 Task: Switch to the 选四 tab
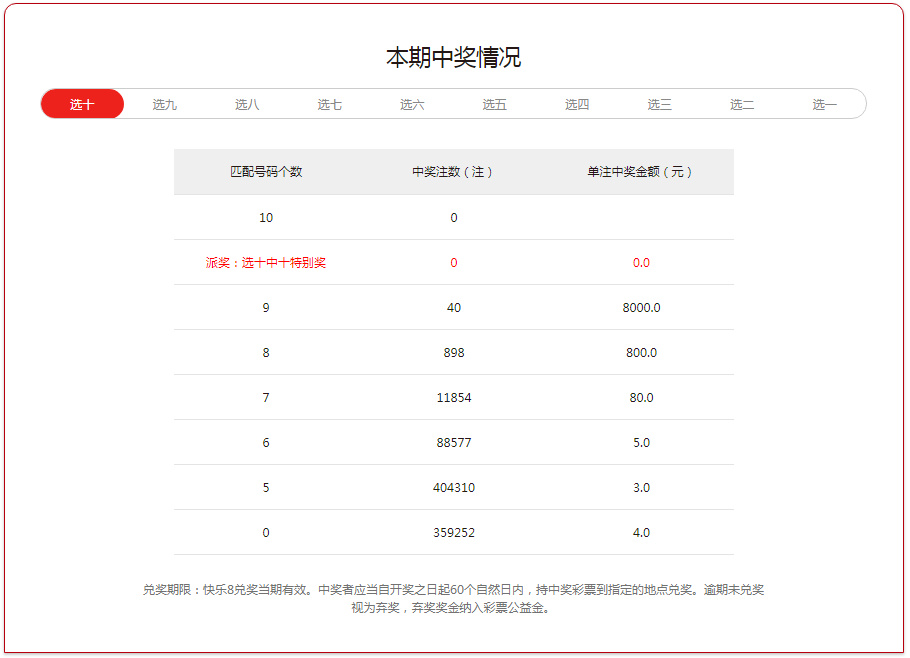577,104
